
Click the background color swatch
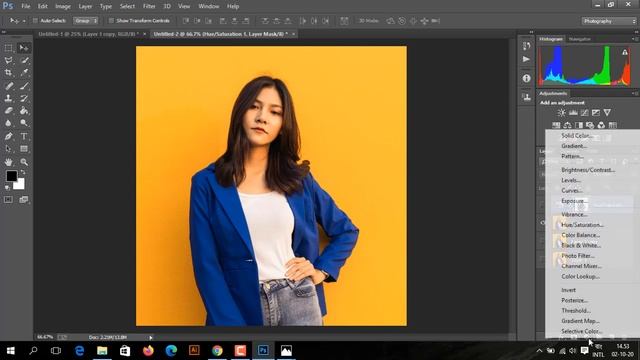pyautogui.click(x=20, y=186)
